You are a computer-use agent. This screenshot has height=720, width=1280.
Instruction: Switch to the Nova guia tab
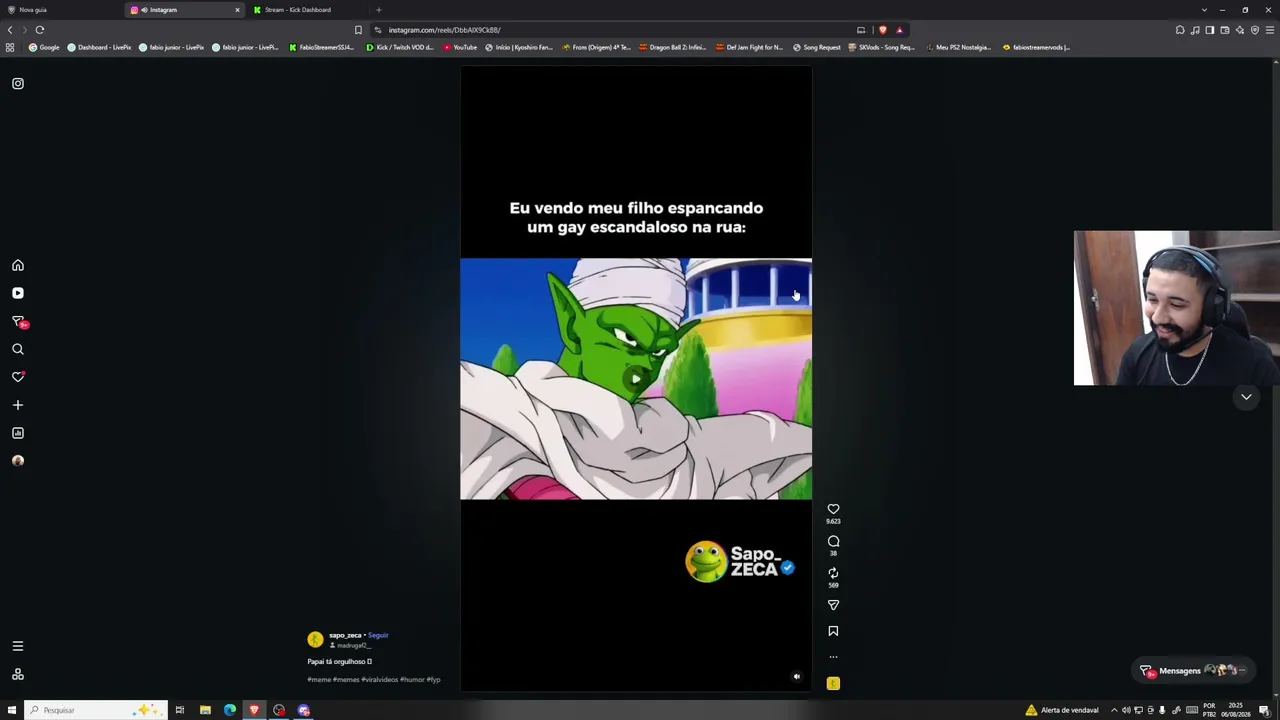(60, 10)
